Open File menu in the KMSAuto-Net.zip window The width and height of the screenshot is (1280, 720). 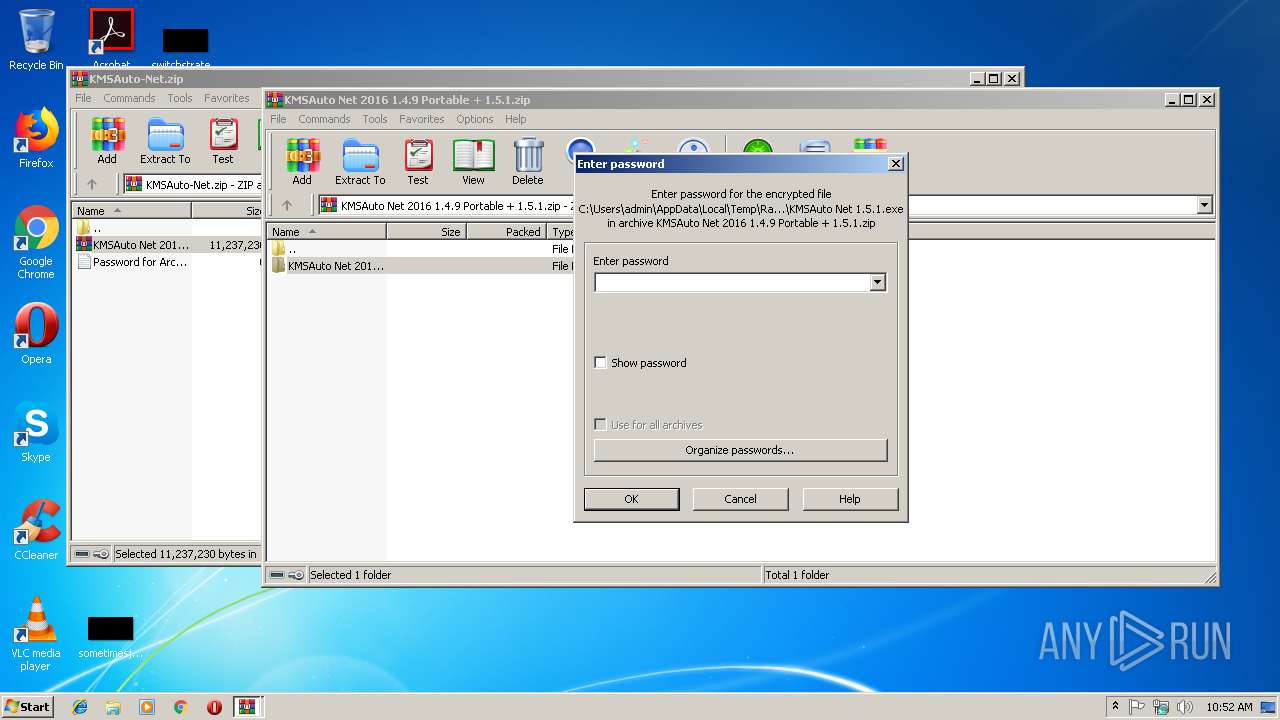pos(83,98)
